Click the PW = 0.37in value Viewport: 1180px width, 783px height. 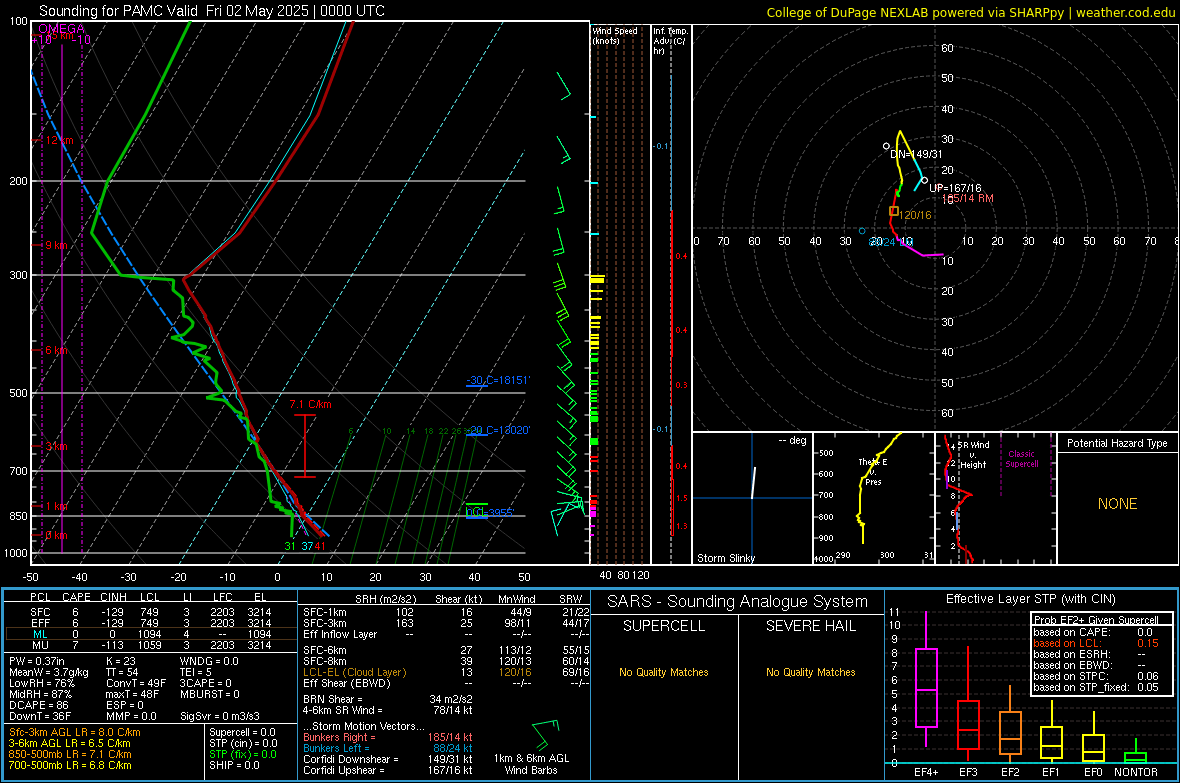click(x=37, y=661)
